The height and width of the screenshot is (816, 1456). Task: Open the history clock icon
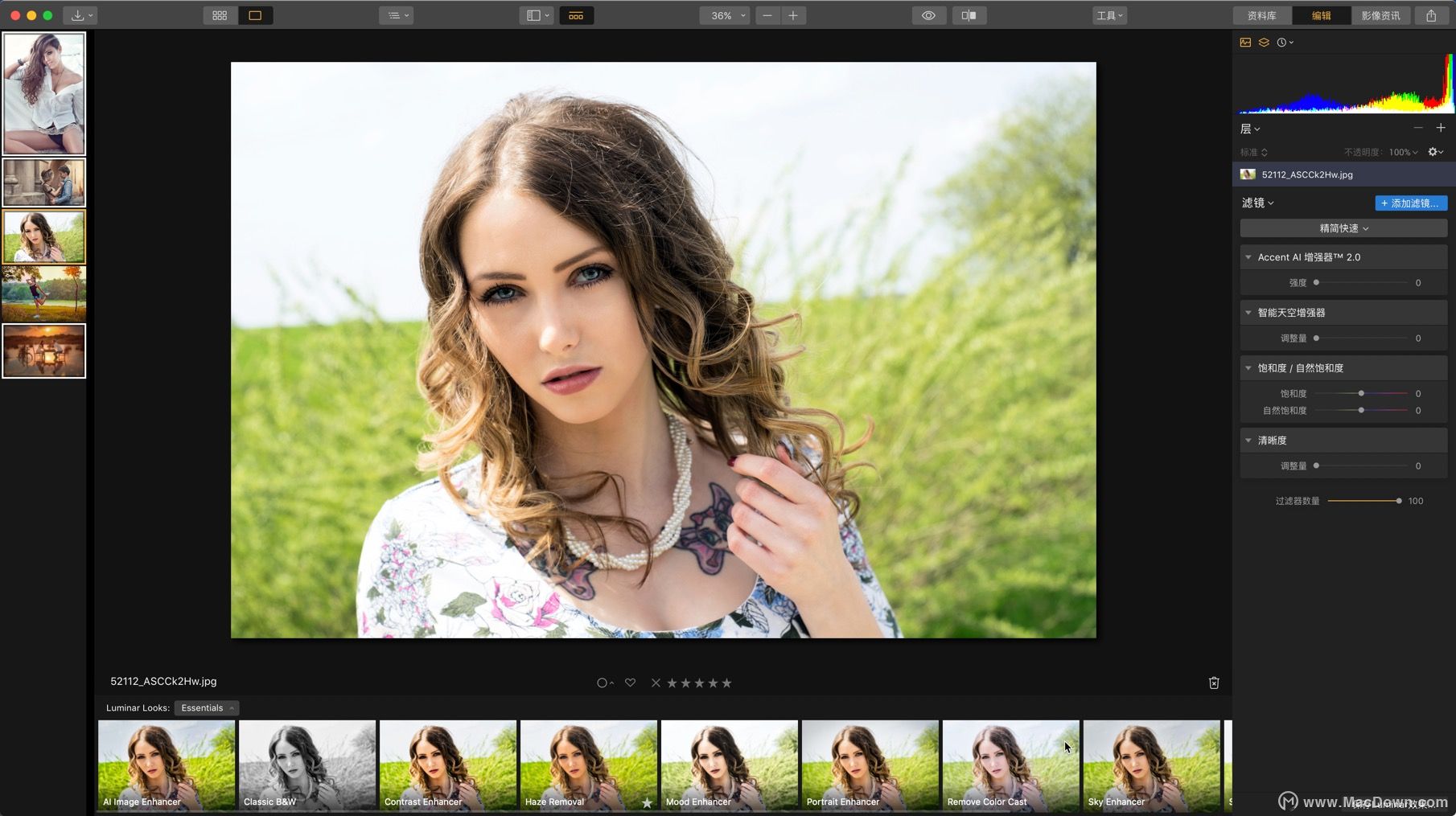click(x=1285, y=43)
